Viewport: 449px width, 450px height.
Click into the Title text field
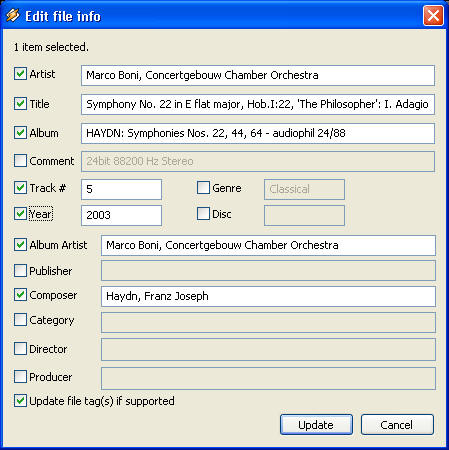(x=258, y=104)
